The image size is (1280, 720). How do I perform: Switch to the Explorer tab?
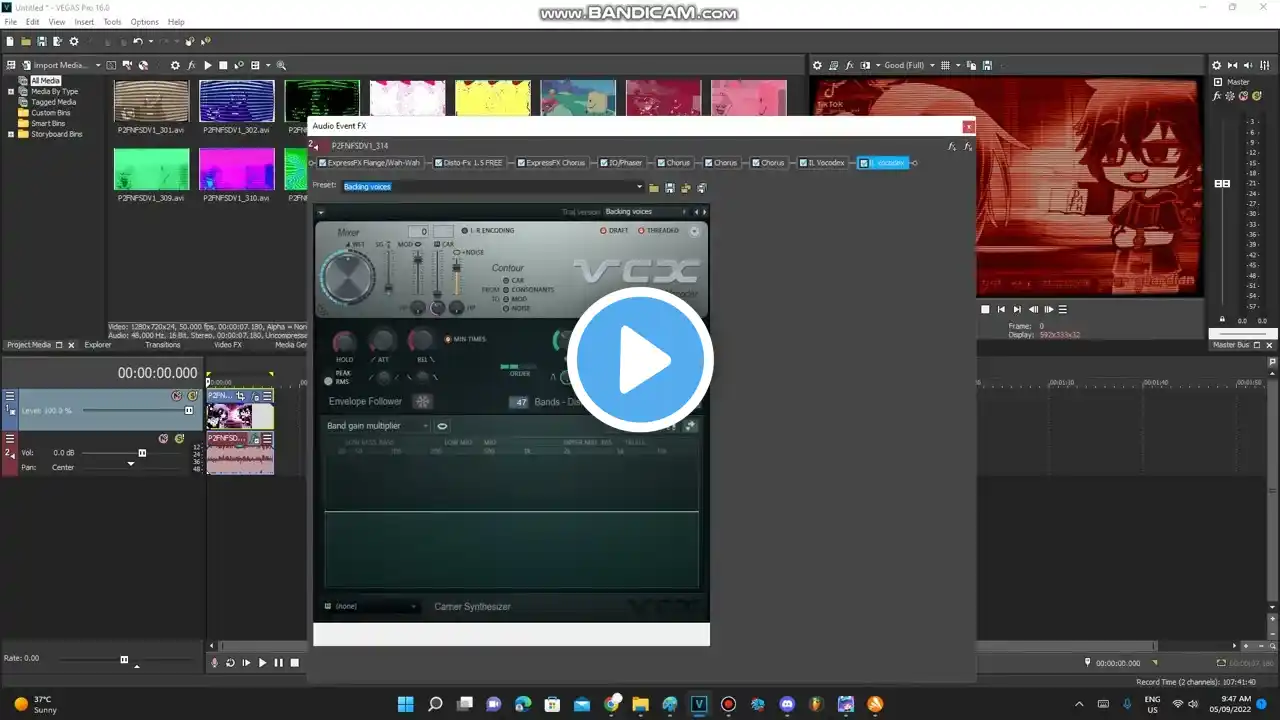coord(98,345)
